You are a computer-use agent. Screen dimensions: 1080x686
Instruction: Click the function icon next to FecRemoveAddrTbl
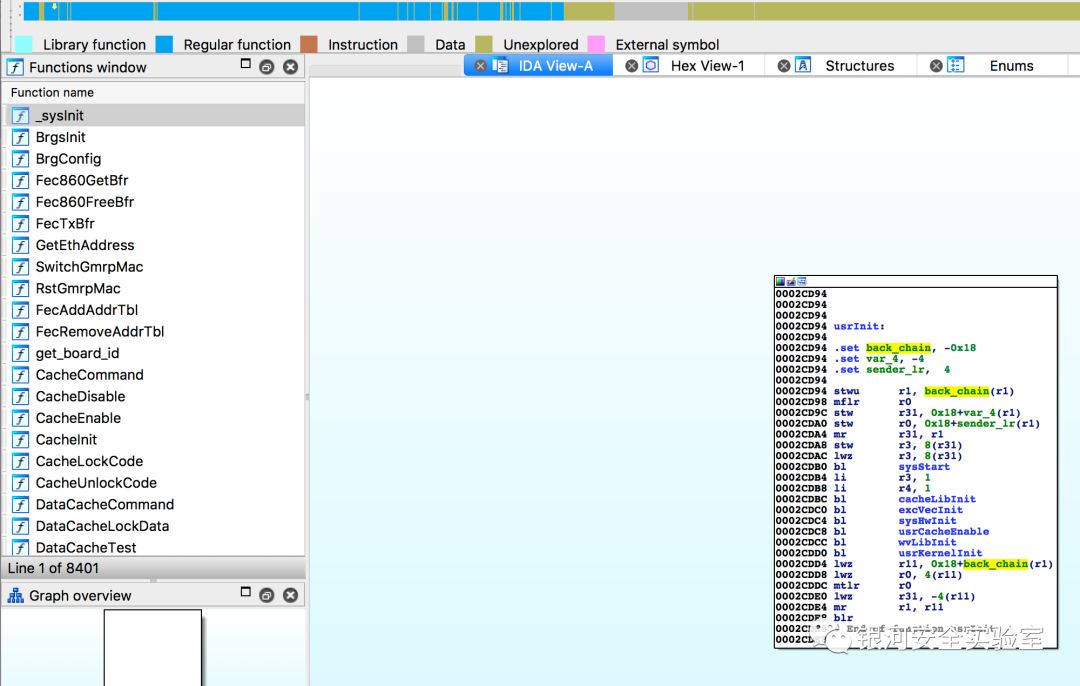(x=21, y=331)
